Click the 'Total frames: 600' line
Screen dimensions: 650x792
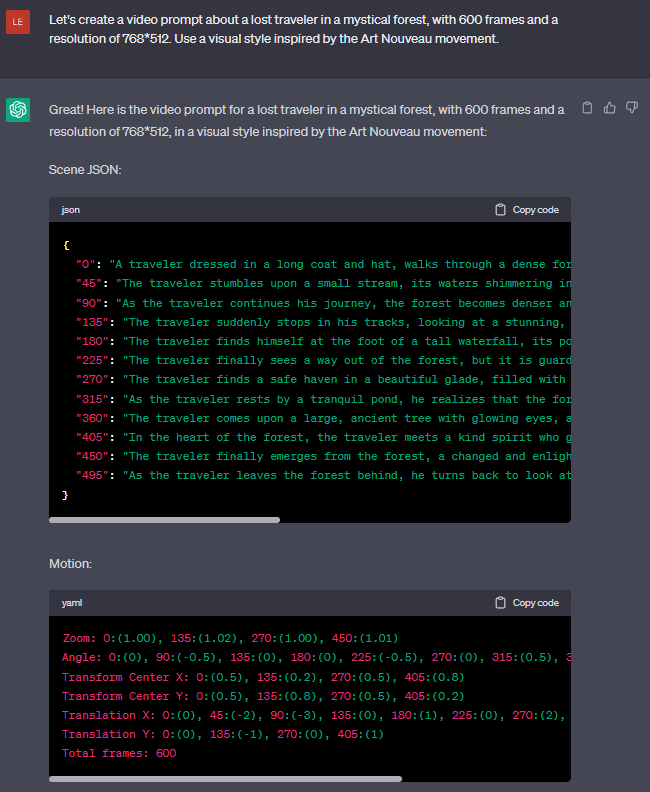coord(119,753)
